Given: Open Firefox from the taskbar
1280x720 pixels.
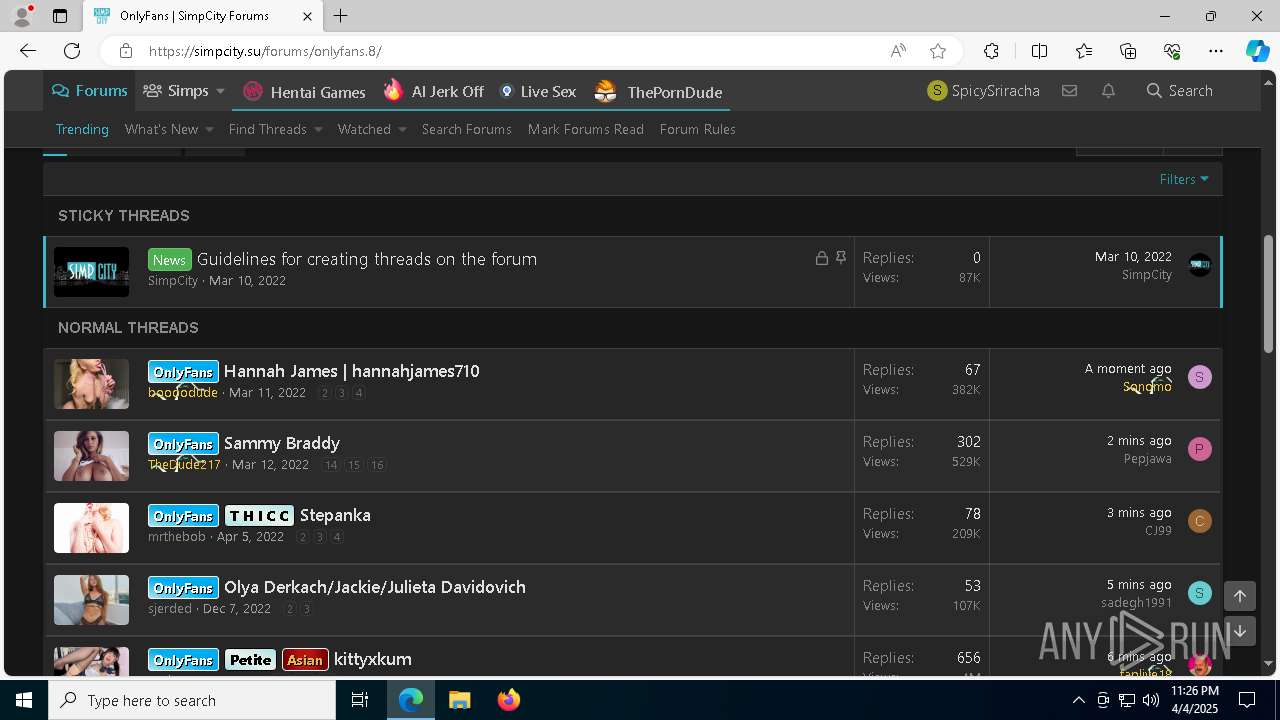Looking at the screenshot, I should tap(508, 700).
